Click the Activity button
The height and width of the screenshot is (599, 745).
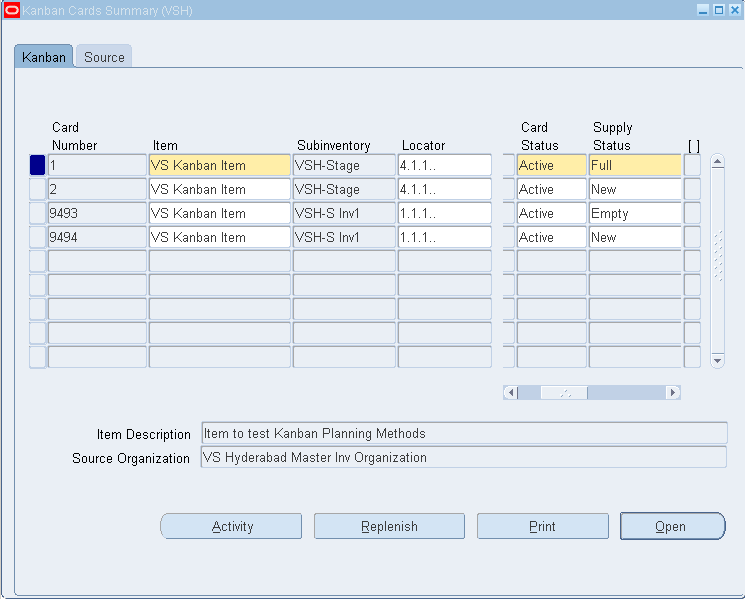pyautogui.click(x=231, y=526)
